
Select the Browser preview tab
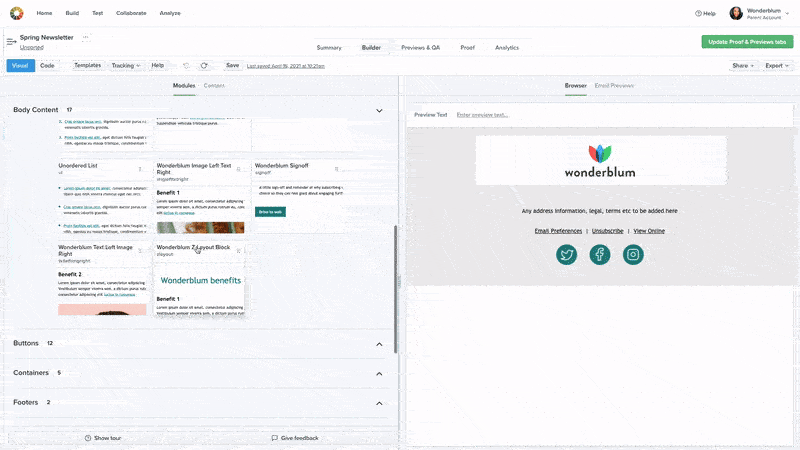(576, 86)
